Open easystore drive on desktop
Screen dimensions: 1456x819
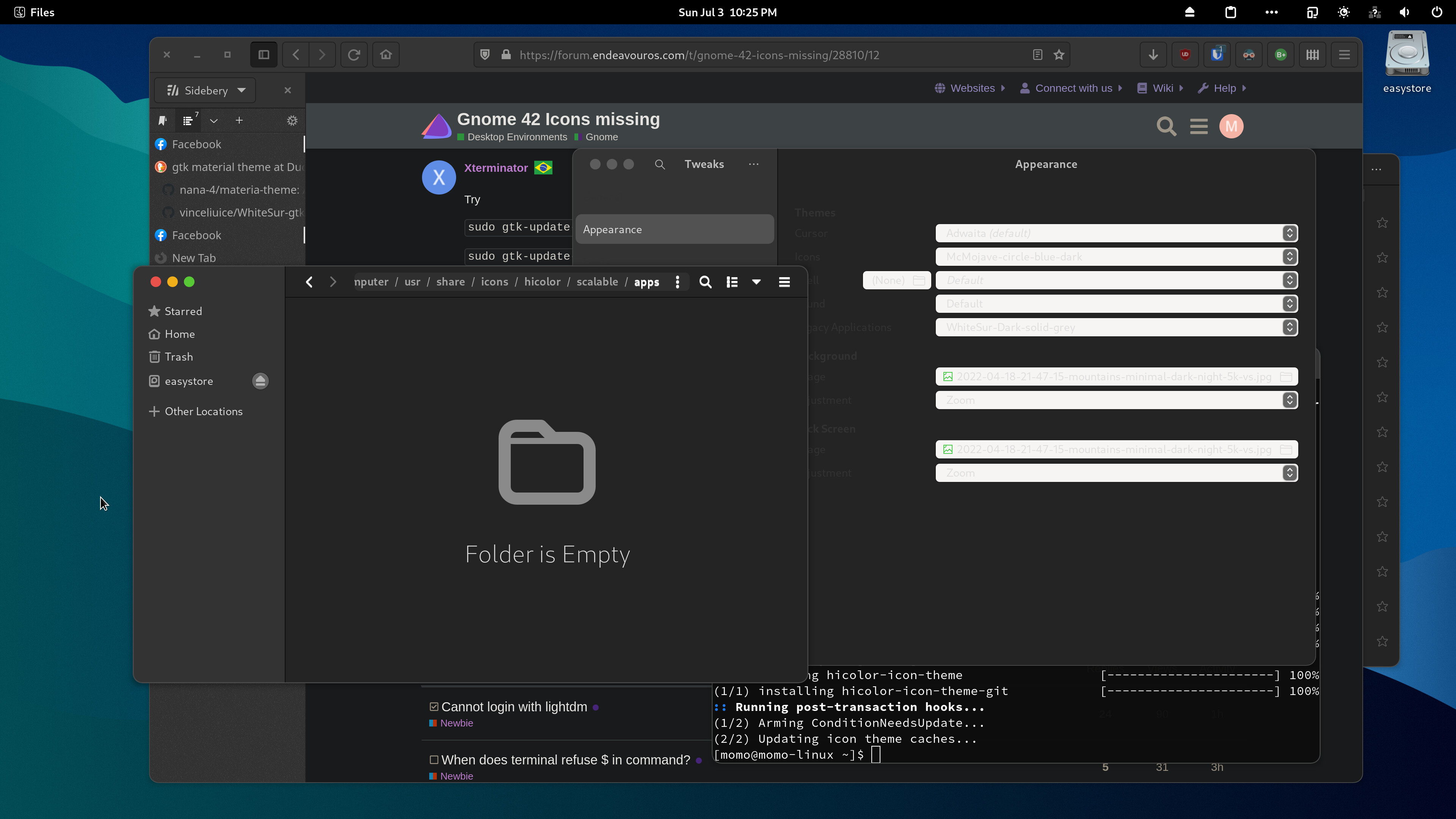pyautogui.click(x=1407, y=62)
